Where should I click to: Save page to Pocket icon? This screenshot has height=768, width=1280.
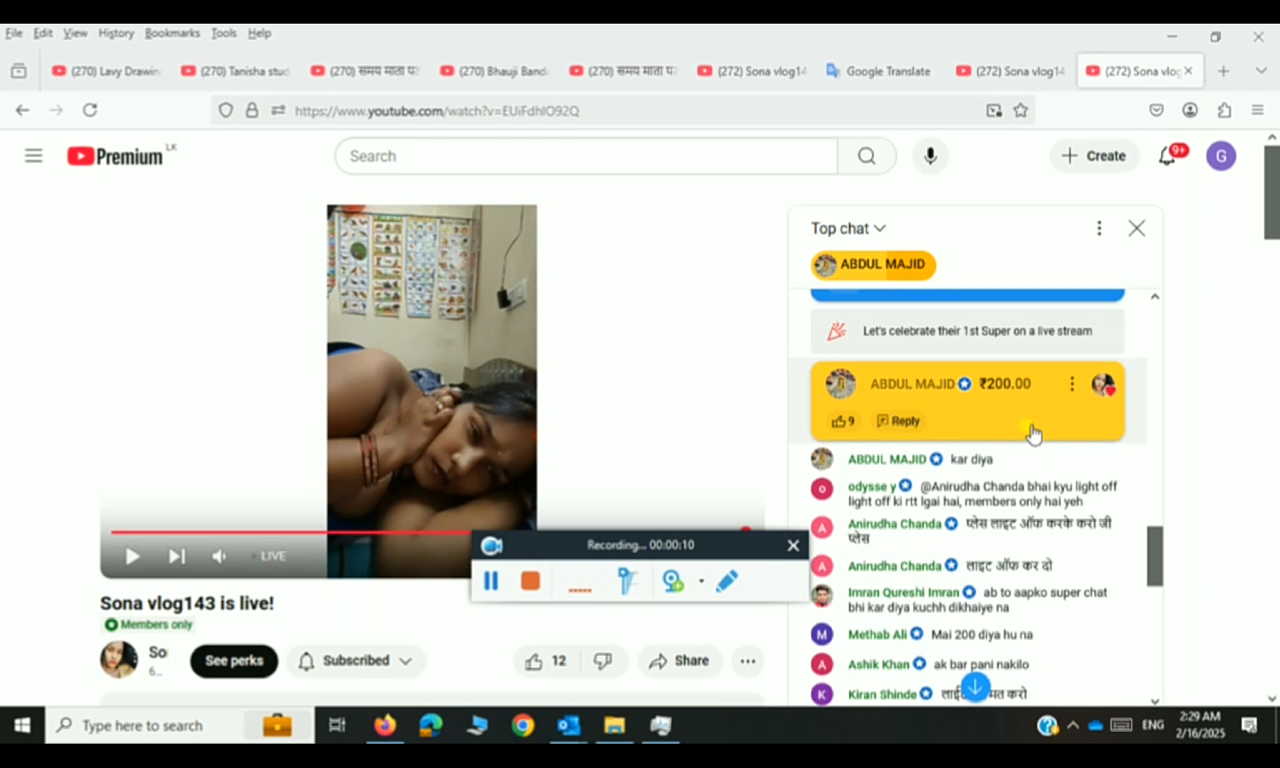[1156, 110]
